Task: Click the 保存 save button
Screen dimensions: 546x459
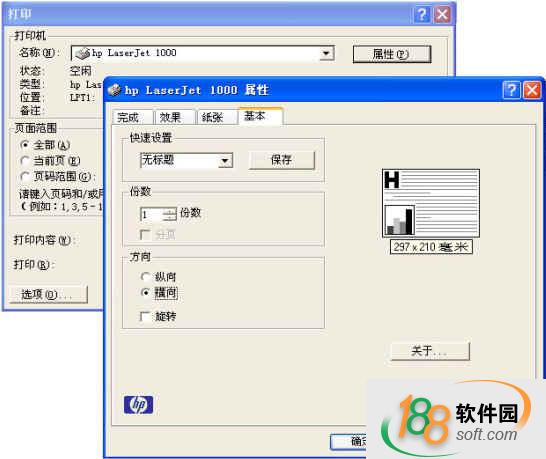Action: [282, 160]
